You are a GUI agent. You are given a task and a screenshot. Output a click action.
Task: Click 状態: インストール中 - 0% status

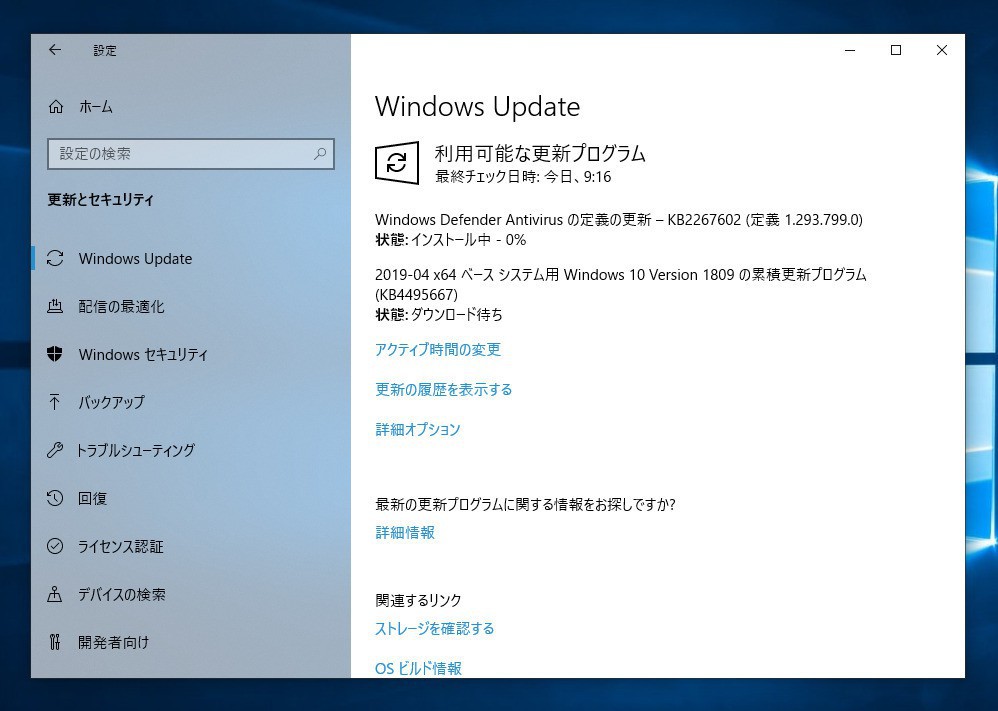pyautogui.click(x=451, y=240)
